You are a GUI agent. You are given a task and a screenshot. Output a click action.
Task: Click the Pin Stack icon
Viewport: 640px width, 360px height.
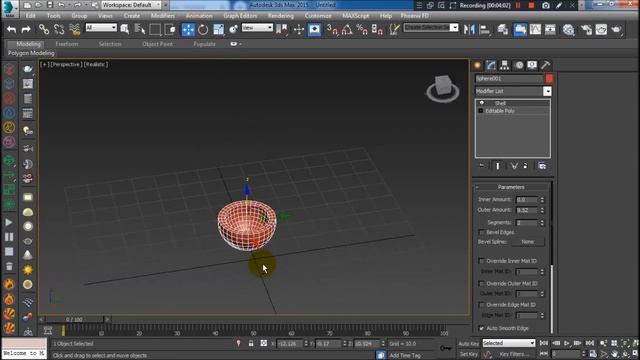482,166
